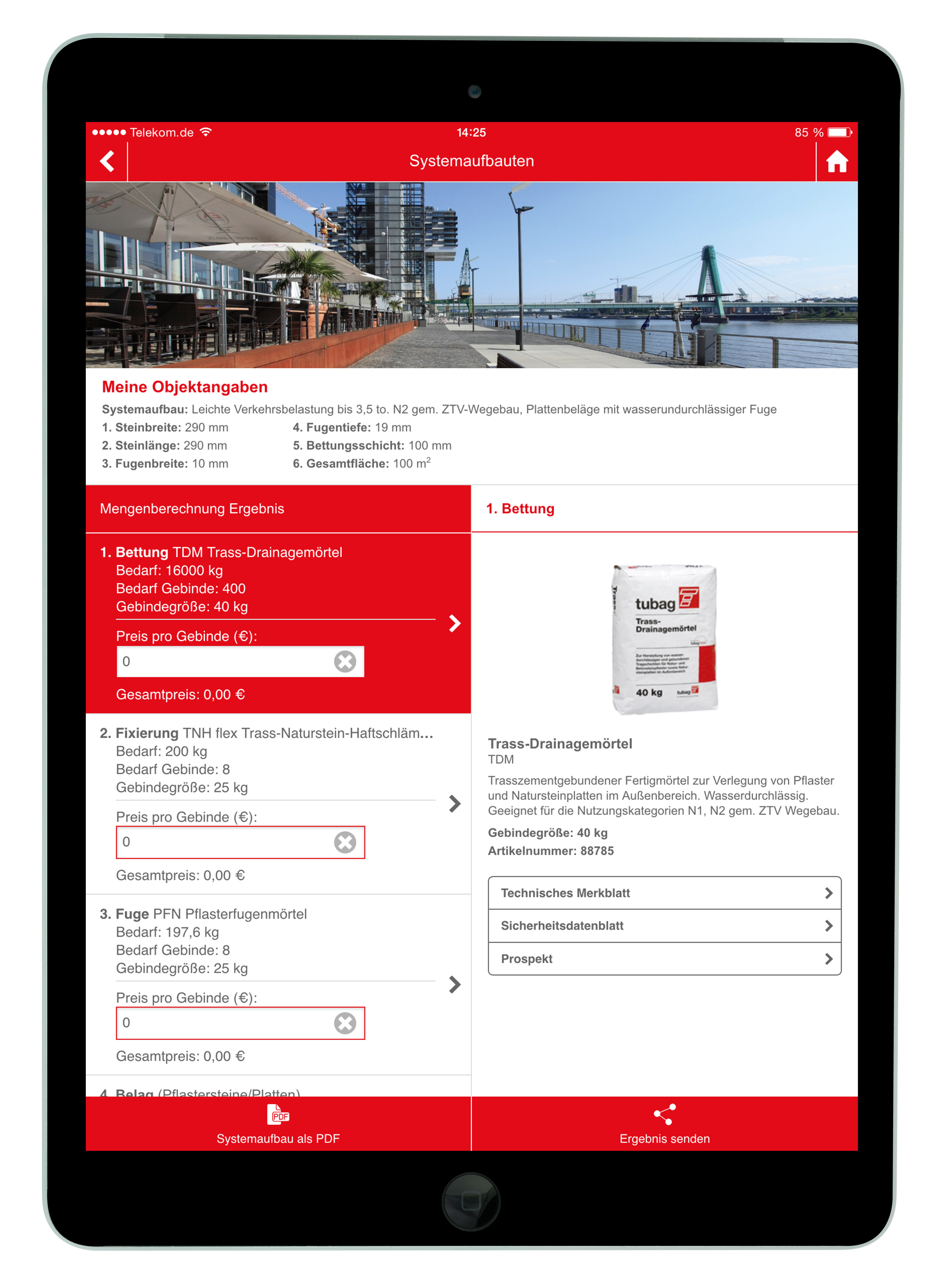Expand Fuge item details chevron
The width and height of the screenshot is (948, 1288).
pos(455,984)
